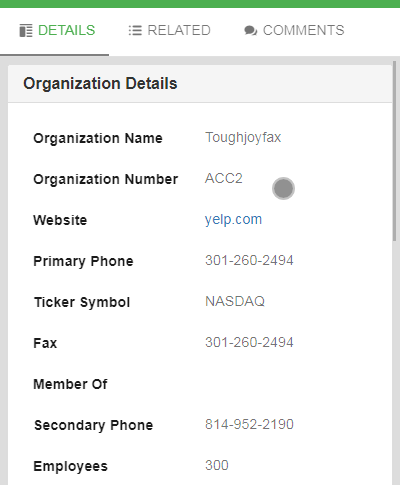
Task: Click the Toughjoyfax organization name value
Action: pyautogui.click(x=243, y=137)
